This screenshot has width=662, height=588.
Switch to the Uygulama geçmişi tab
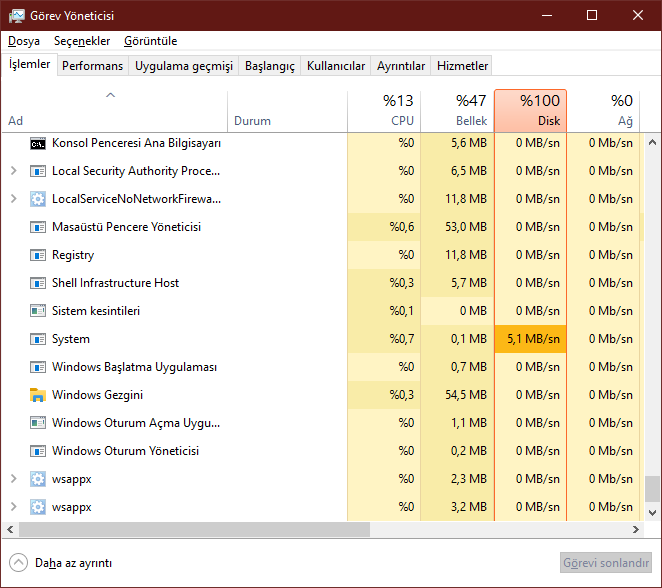click(x=184, y=66)
